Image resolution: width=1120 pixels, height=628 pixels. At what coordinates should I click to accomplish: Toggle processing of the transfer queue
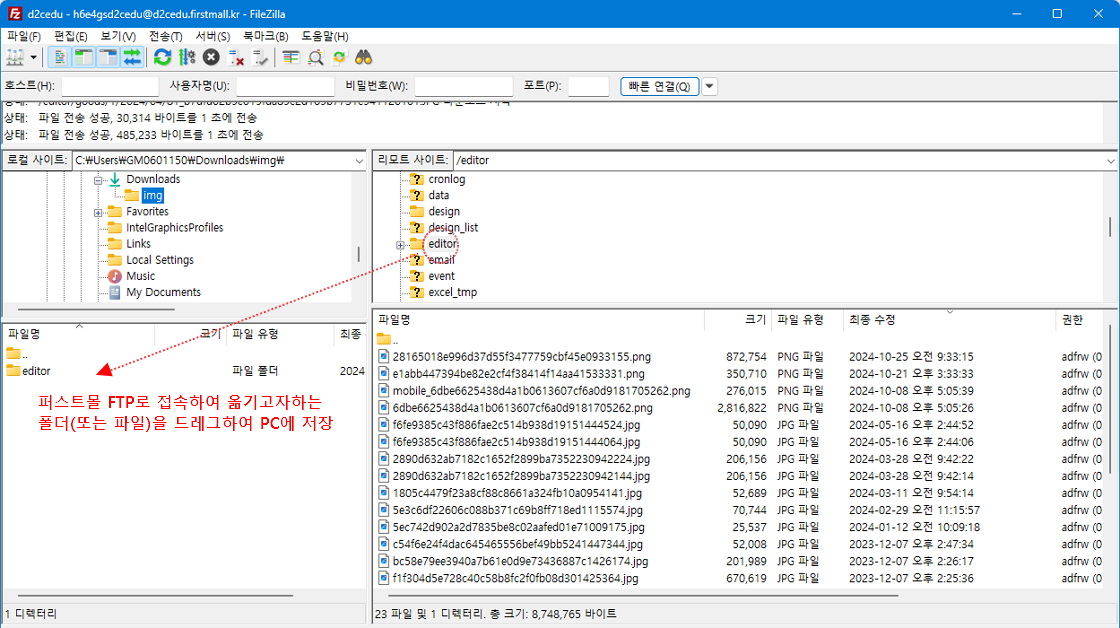(187, 58)
